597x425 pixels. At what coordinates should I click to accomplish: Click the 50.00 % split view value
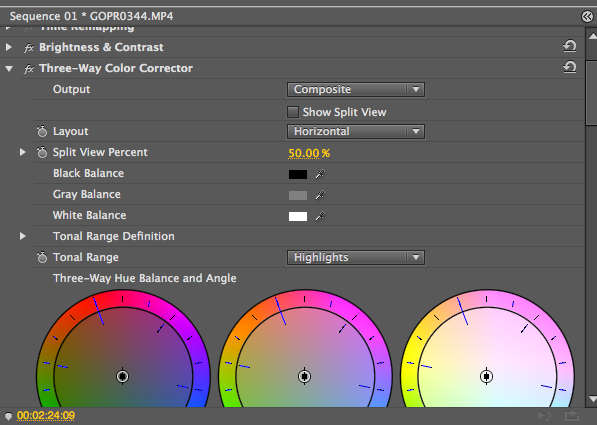309,153
